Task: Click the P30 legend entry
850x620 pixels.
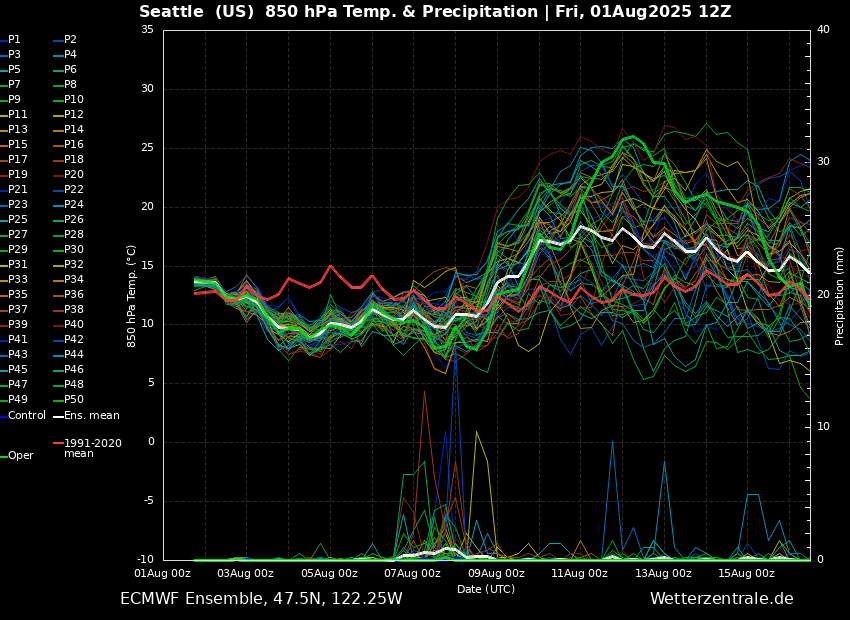Action: pyautogui.click(x=74, y=250)
